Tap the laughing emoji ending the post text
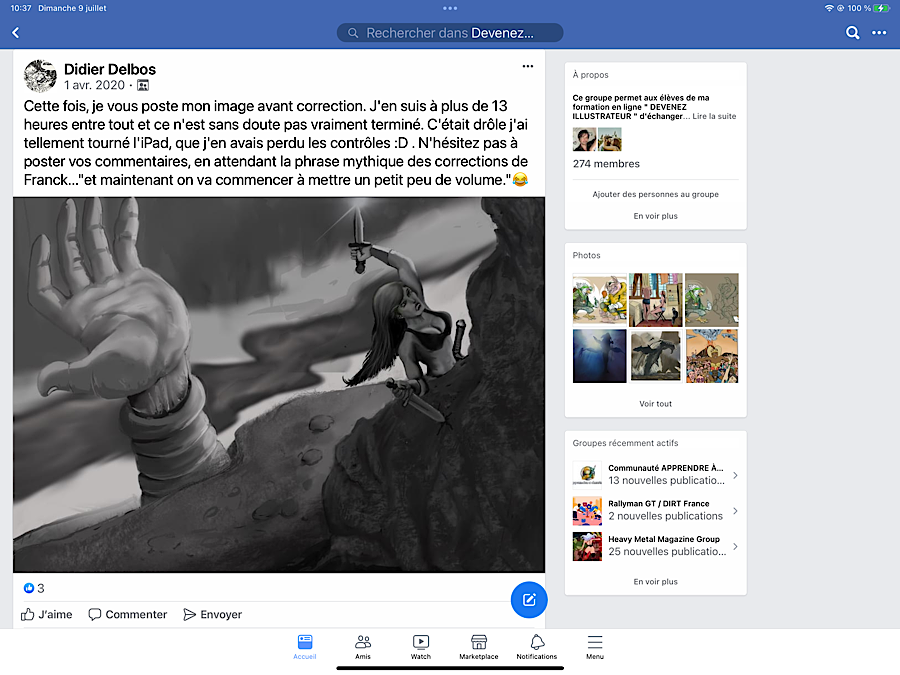 click(x=520, y=180)
